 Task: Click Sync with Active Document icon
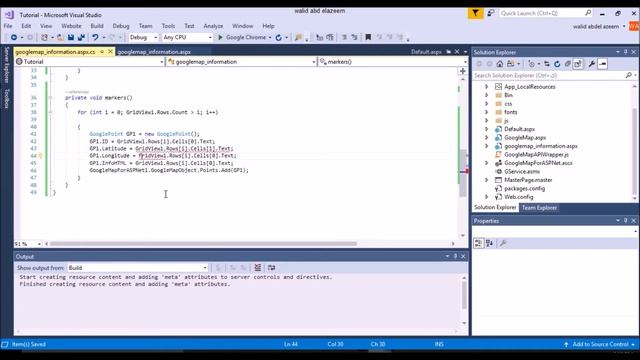pos(547,64)
